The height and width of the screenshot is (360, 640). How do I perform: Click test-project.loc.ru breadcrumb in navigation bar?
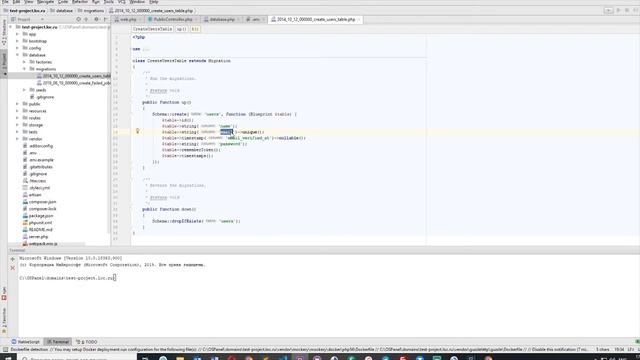pos(27,11)
